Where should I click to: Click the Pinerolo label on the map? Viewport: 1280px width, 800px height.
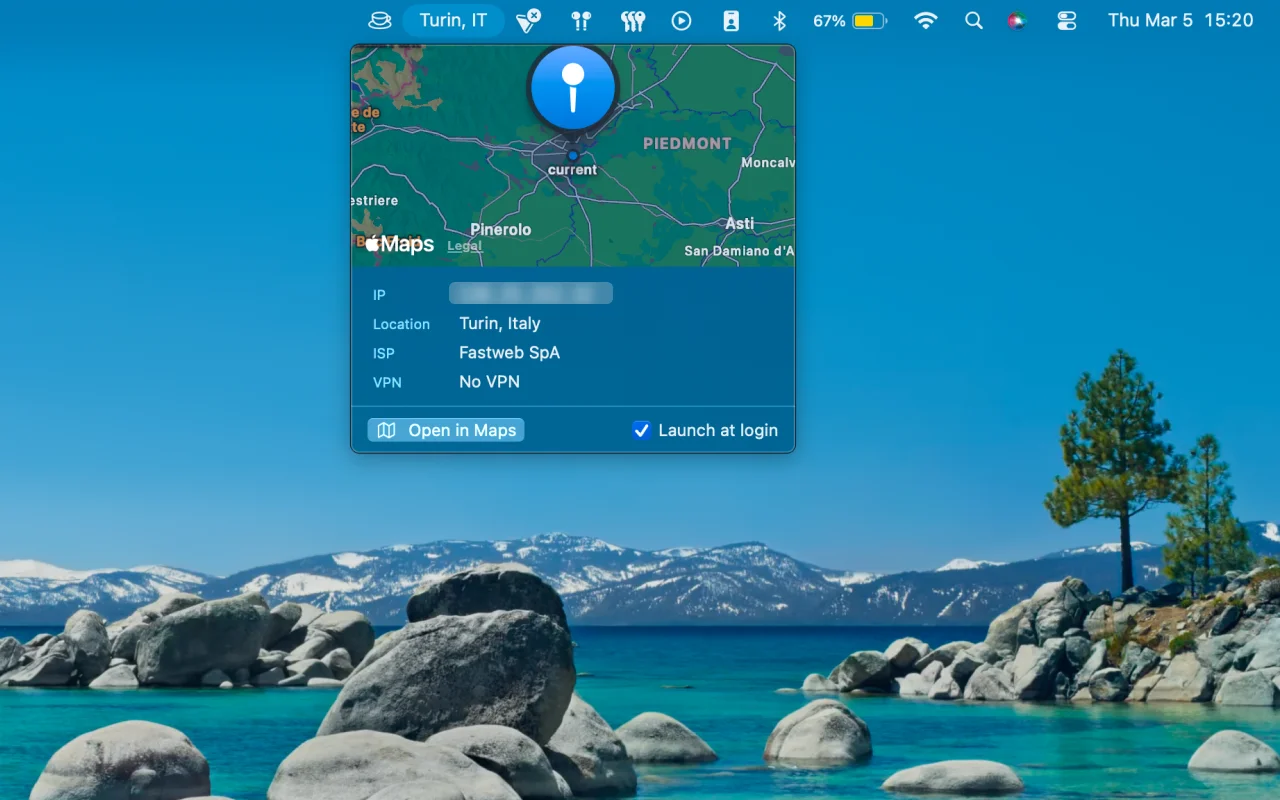501,229
